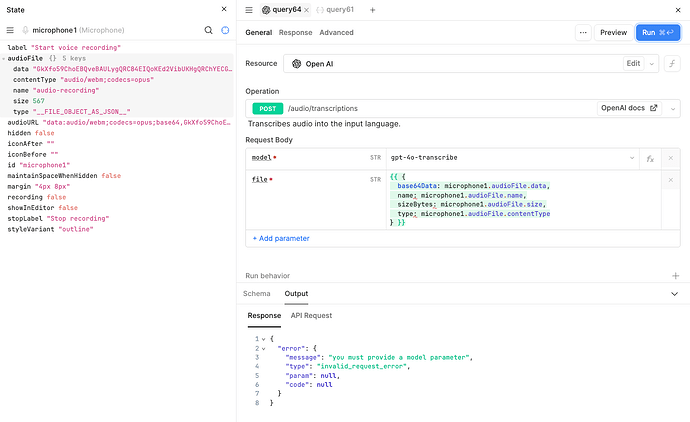This screenshot has height=422, width=690.
Task: Edit the file parameter code field
Action: (x=524, y=200)
